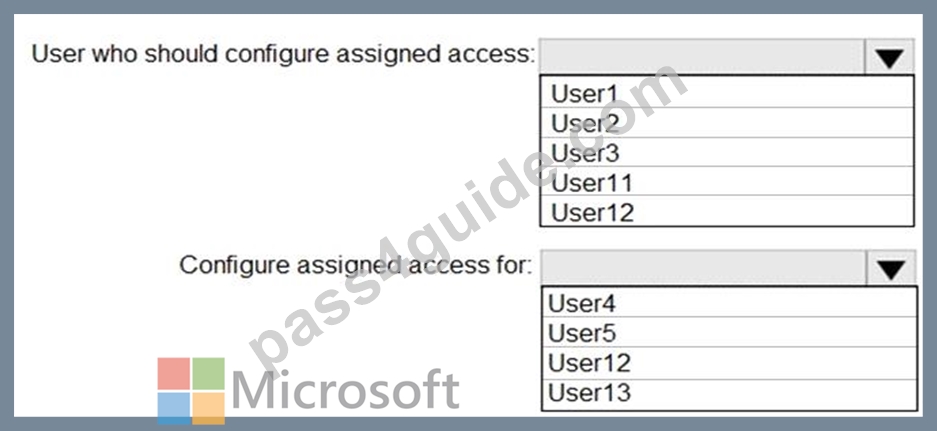Open the 'Configure assigned access for' dropdown arrow

coord(891,268)
